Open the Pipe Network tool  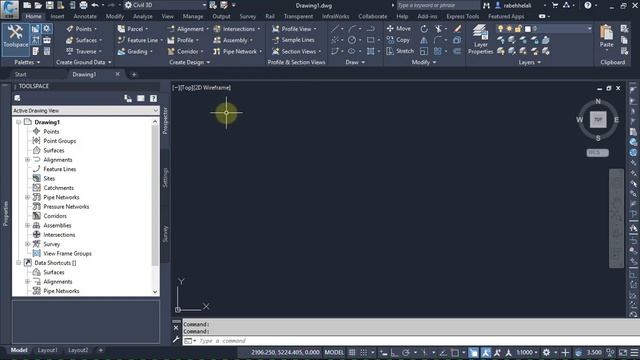[238, 51]
